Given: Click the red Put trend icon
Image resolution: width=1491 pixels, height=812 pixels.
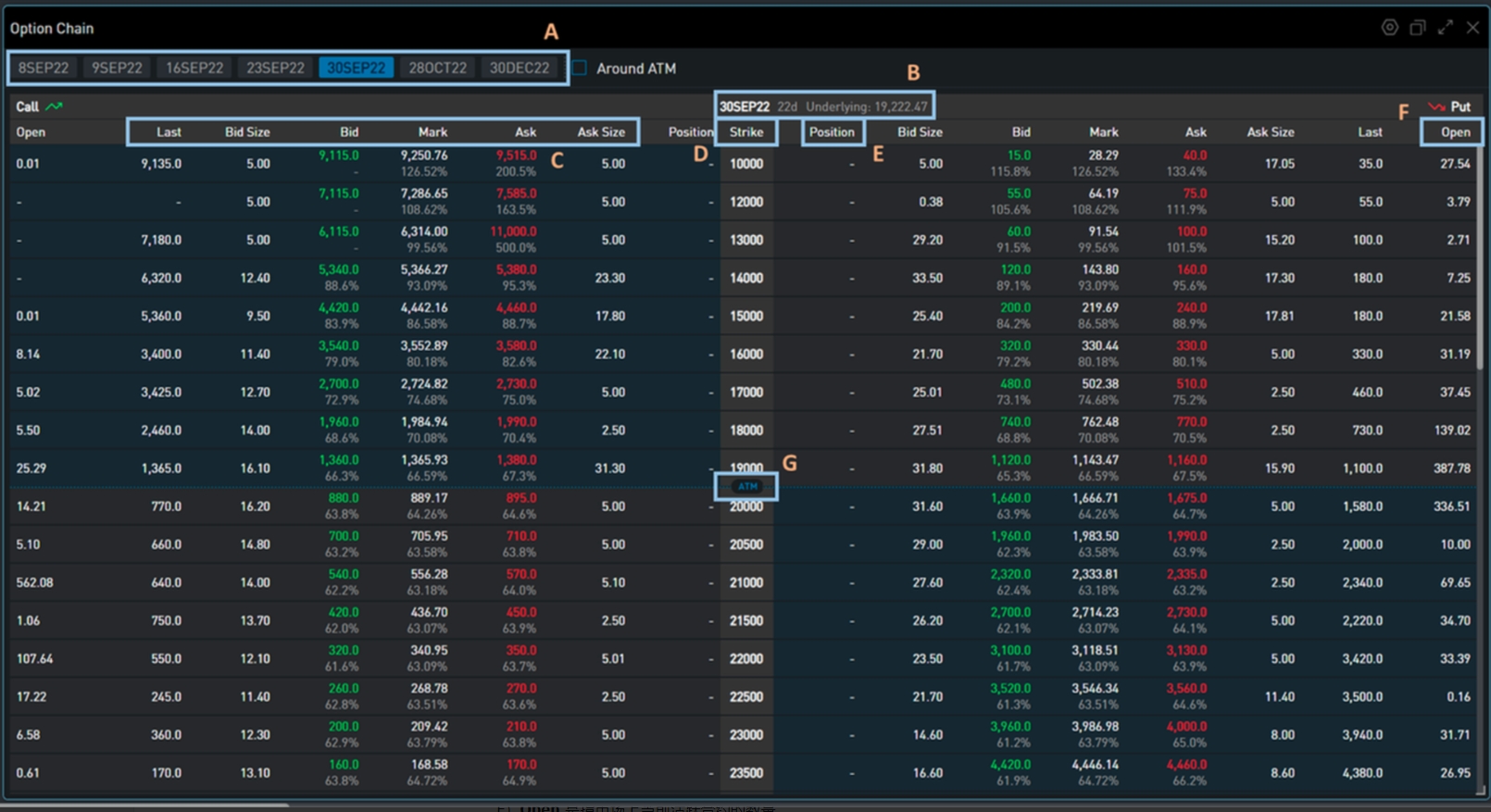Looking at the screenshot, I should (x=1436, y=106).
